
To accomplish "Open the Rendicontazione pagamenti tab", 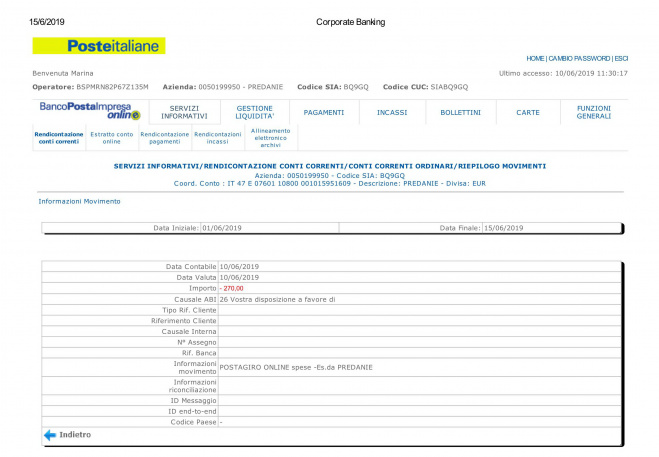I will click(164, 138).
